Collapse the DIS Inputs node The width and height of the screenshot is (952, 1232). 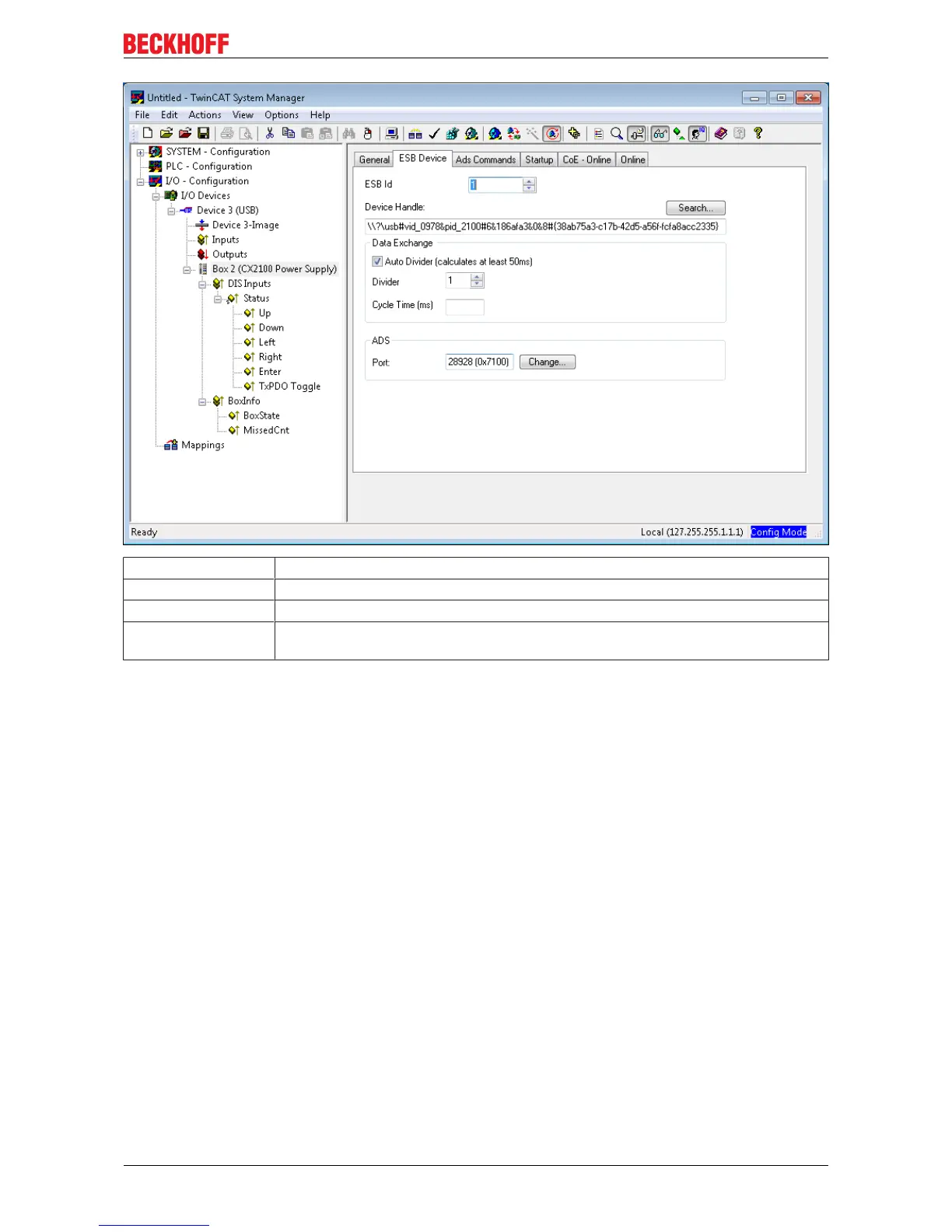tap(202, 284)
